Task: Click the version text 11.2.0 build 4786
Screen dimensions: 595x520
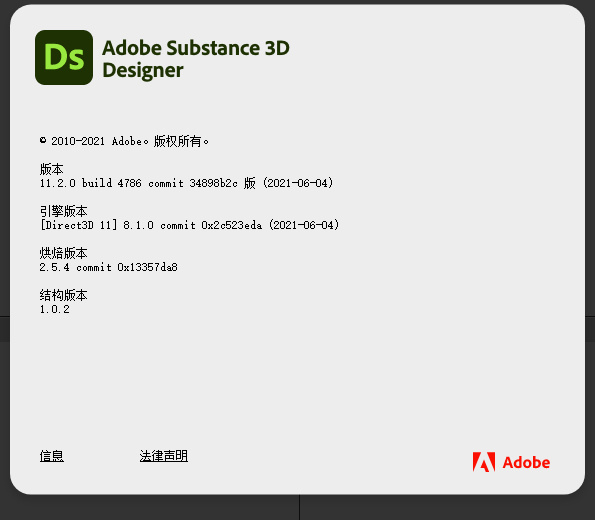Action: click(x=91, y=183)
